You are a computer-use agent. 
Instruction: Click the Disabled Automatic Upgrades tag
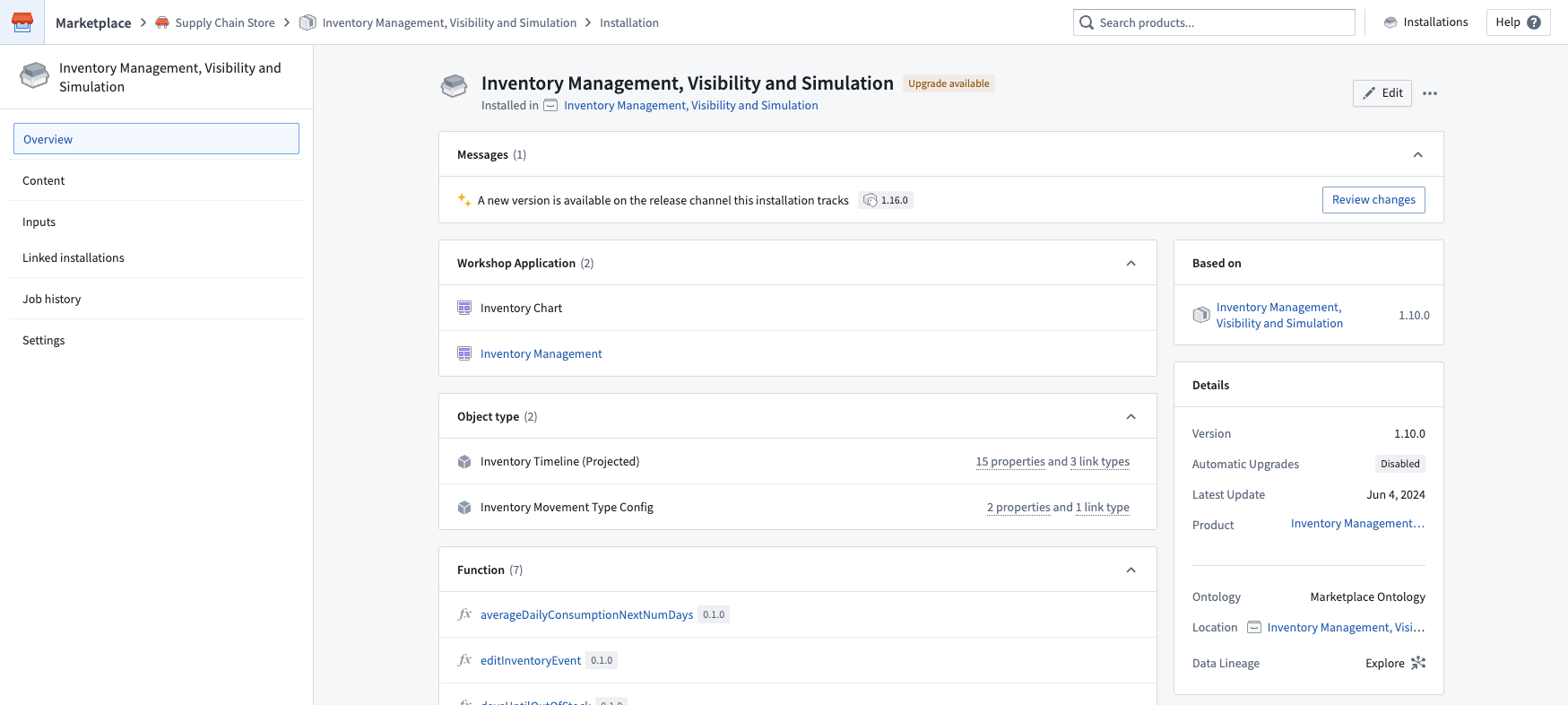click(x=1400, y=464)
